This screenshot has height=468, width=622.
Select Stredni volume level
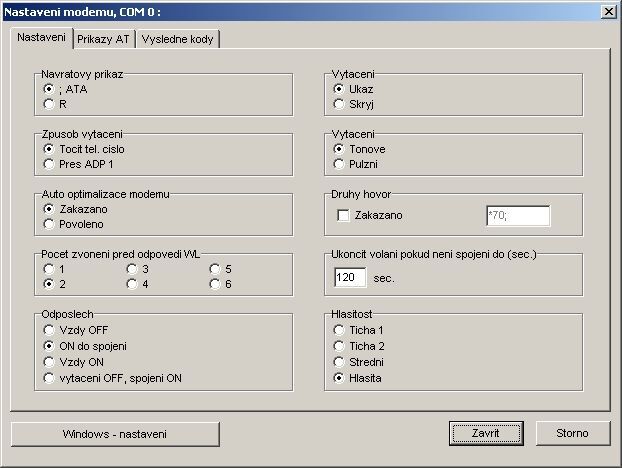340,361
